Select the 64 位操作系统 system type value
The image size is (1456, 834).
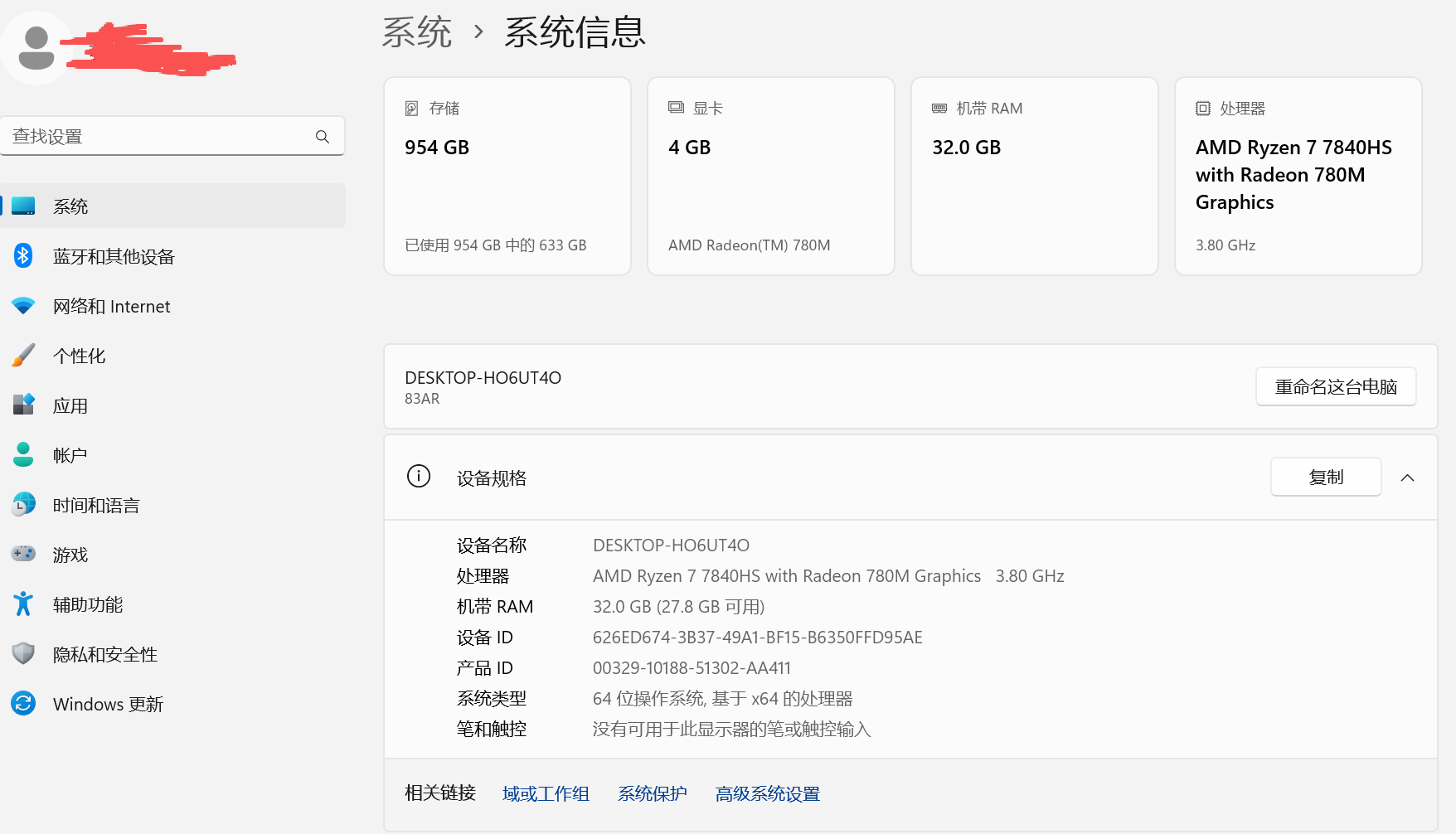click(723, 698)
